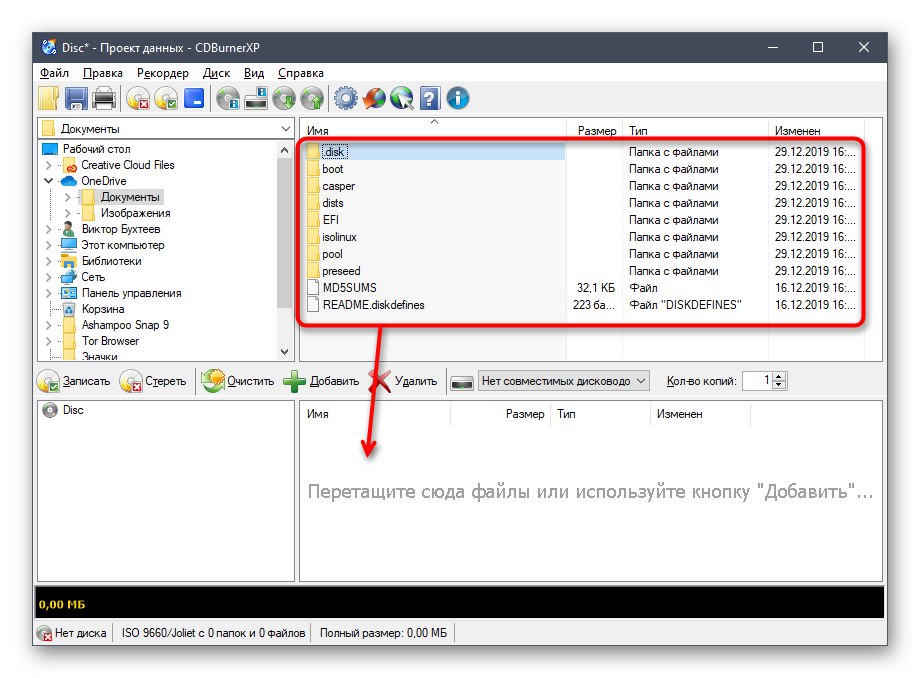
Task: Click the Нет диска status indicator
Action: click(73, 633)
